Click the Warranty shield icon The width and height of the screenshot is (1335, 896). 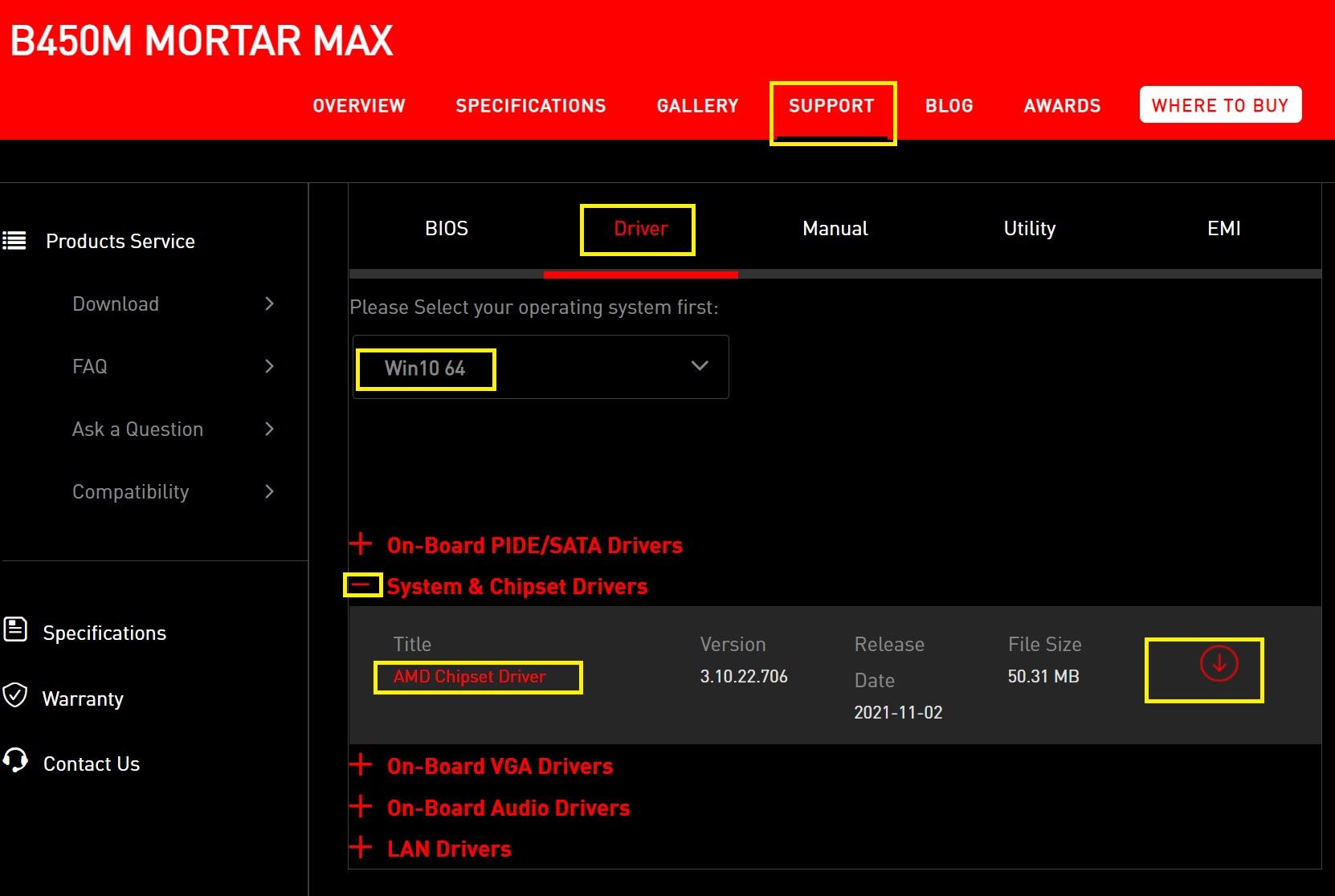pyautogui.click(x=15, y=695)
